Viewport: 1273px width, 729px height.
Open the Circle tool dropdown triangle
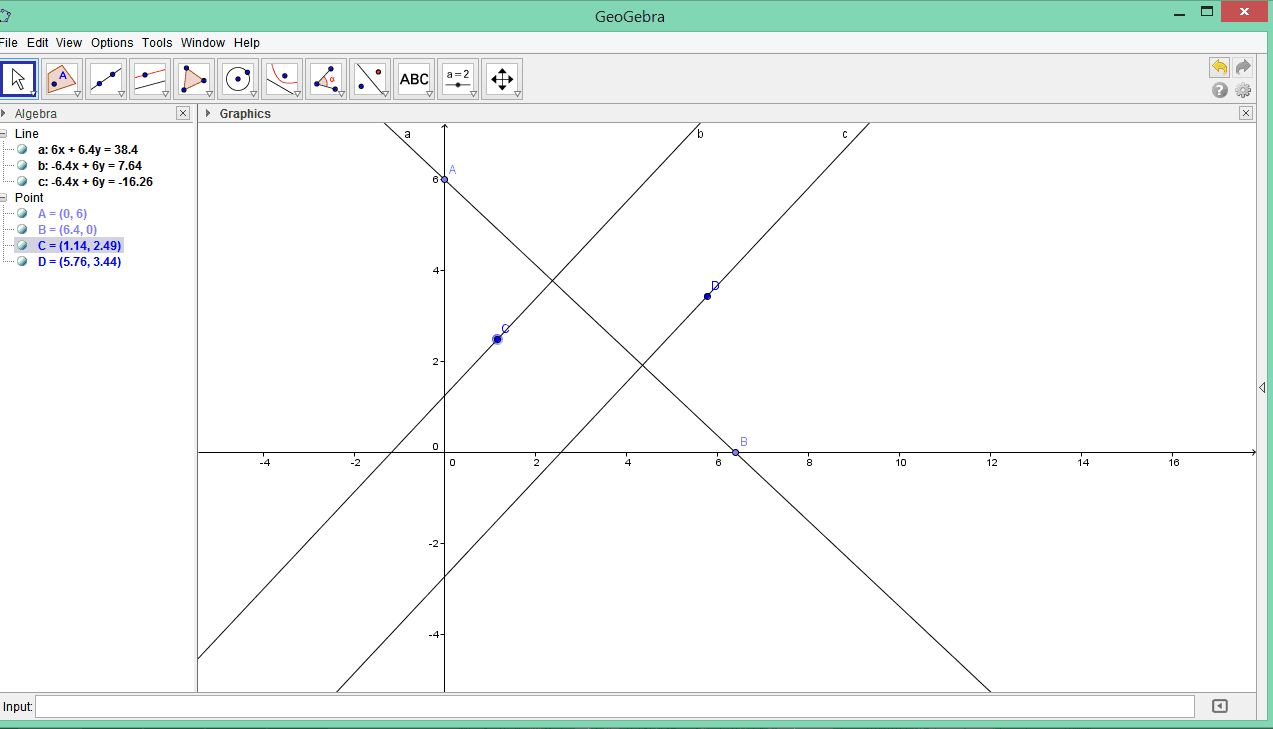pyautogui.click(x=253, y=94)
